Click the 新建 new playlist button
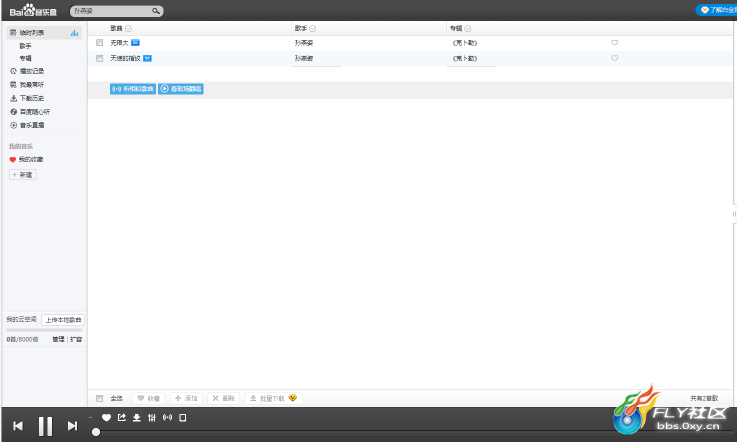 tap(23, 175)
